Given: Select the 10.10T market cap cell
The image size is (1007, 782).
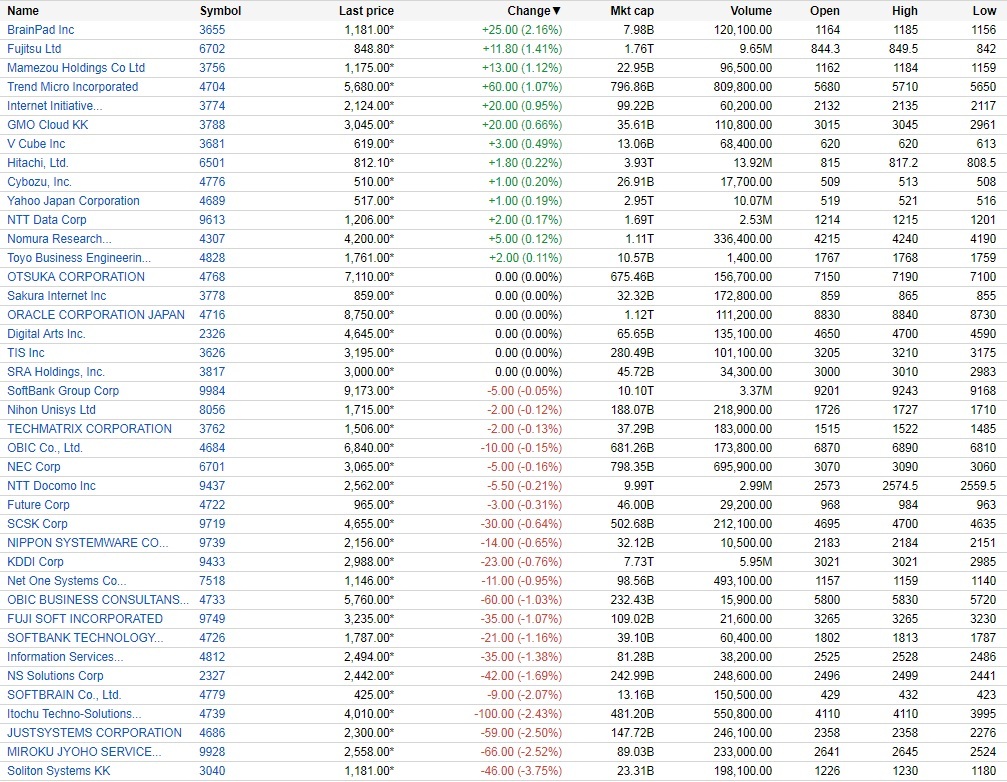Looking at the screenshot, I should 635,390.
